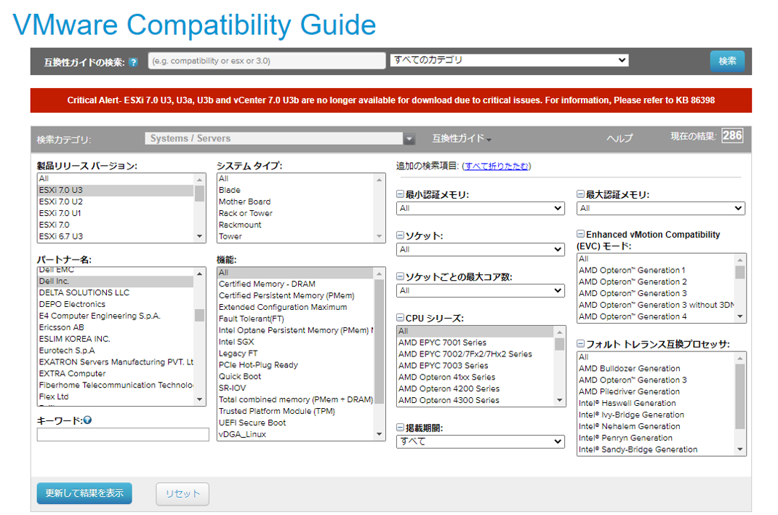This screenshot has width=778, height=515.
Task: Select AMD Bulldozer Generation FT processor
Action: tap(656, 369)
